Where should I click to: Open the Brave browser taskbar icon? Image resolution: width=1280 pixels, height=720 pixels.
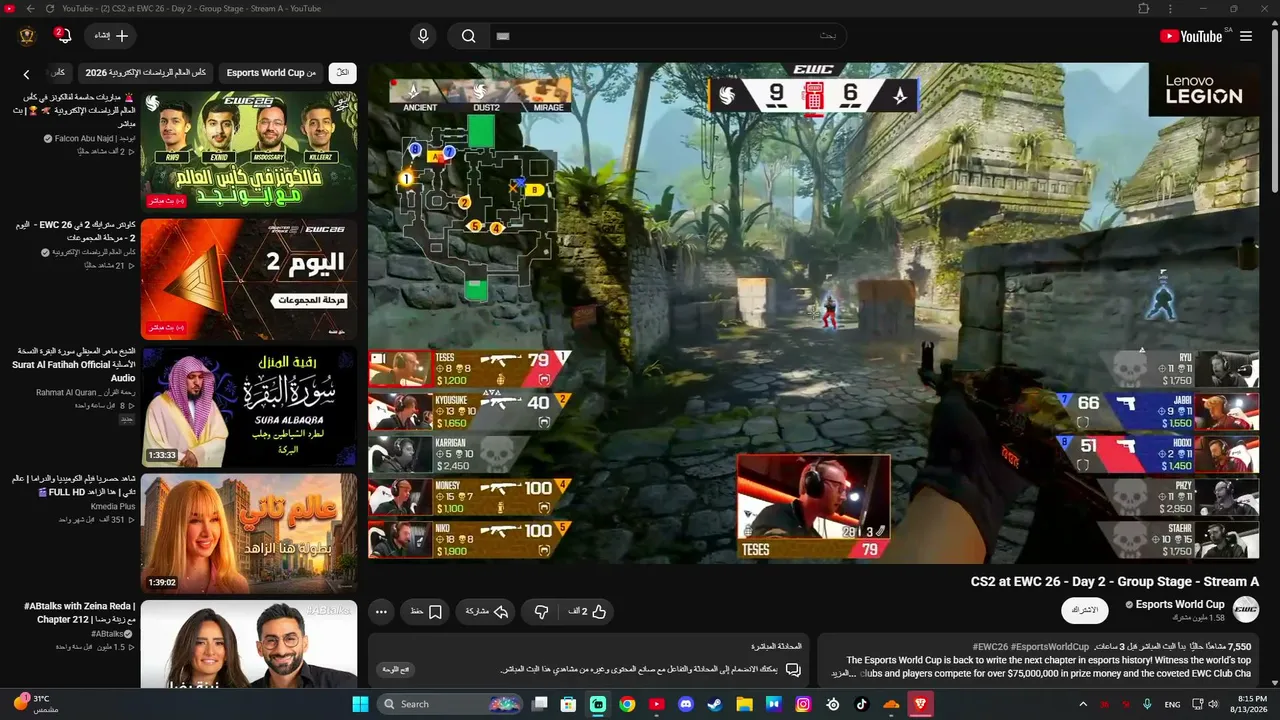pos(920,704)
